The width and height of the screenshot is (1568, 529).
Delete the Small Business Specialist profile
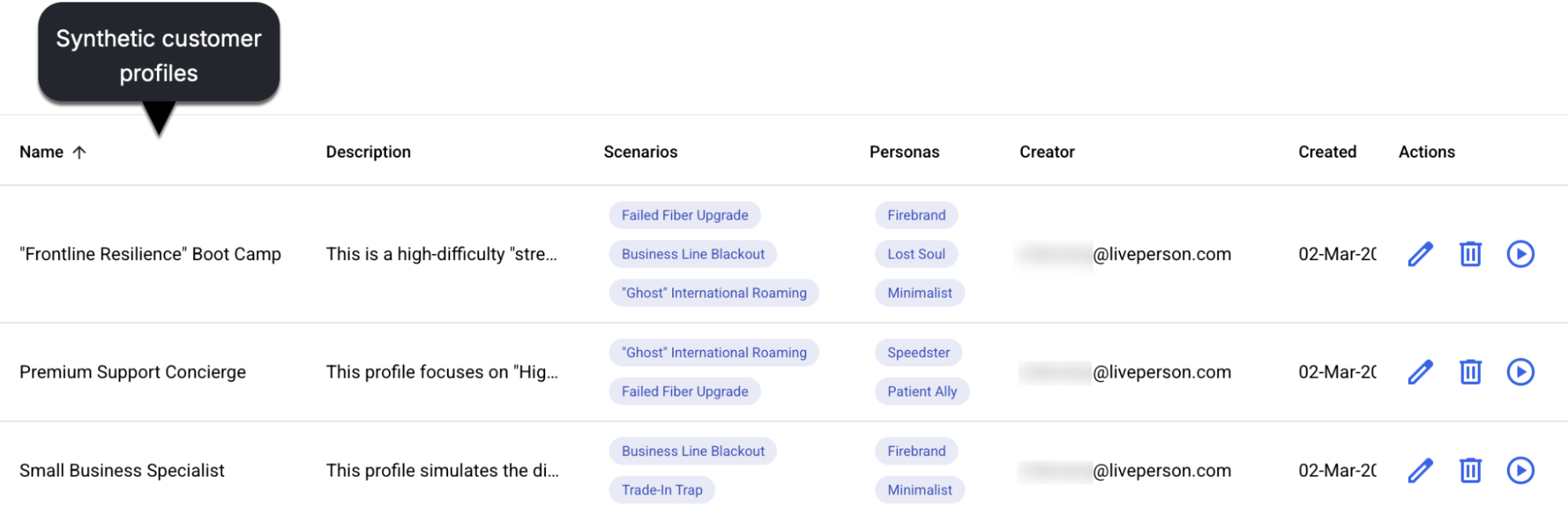[1469, 470]
